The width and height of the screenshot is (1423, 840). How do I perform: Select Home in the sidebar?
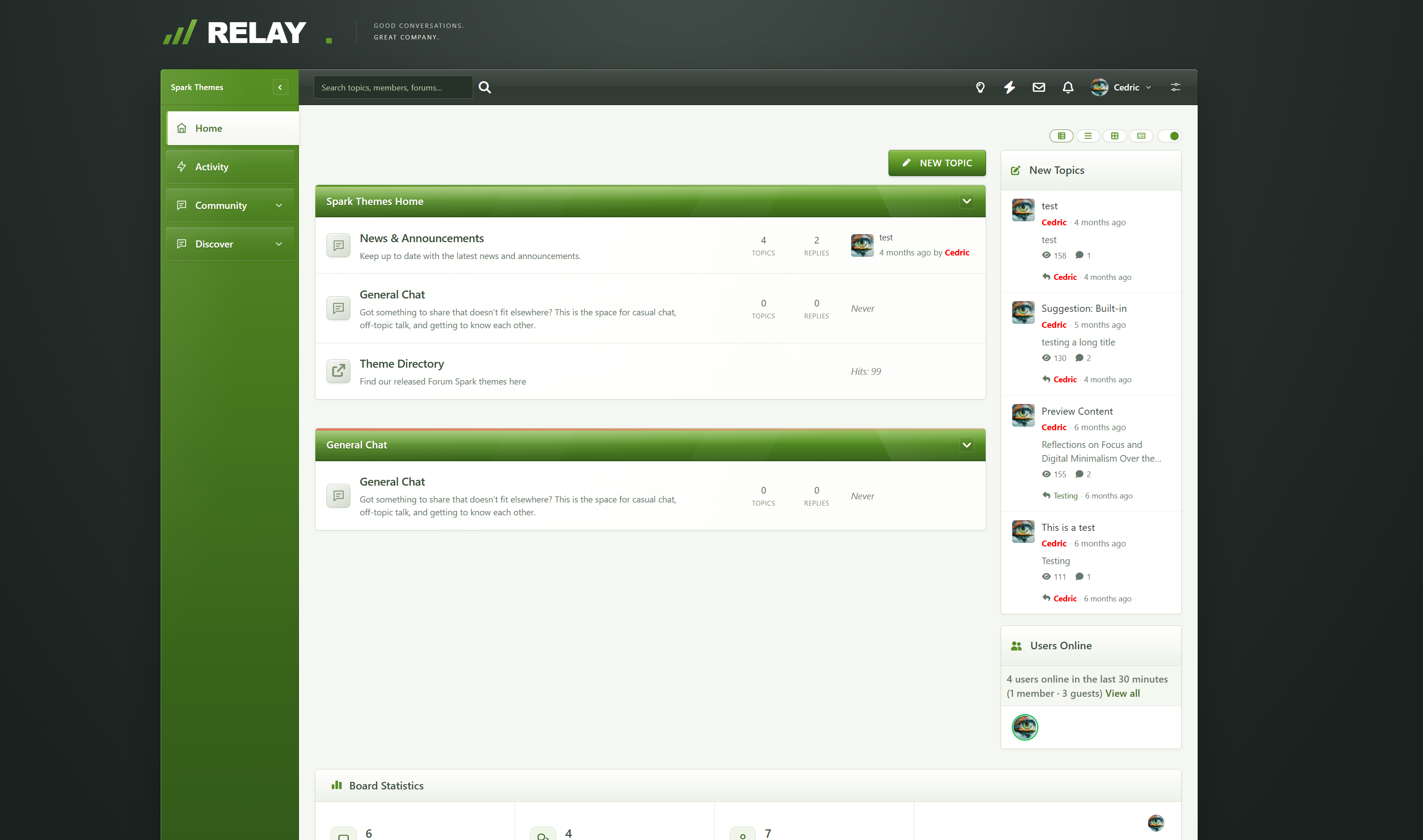pyautogui.click(x=232, y=129)
